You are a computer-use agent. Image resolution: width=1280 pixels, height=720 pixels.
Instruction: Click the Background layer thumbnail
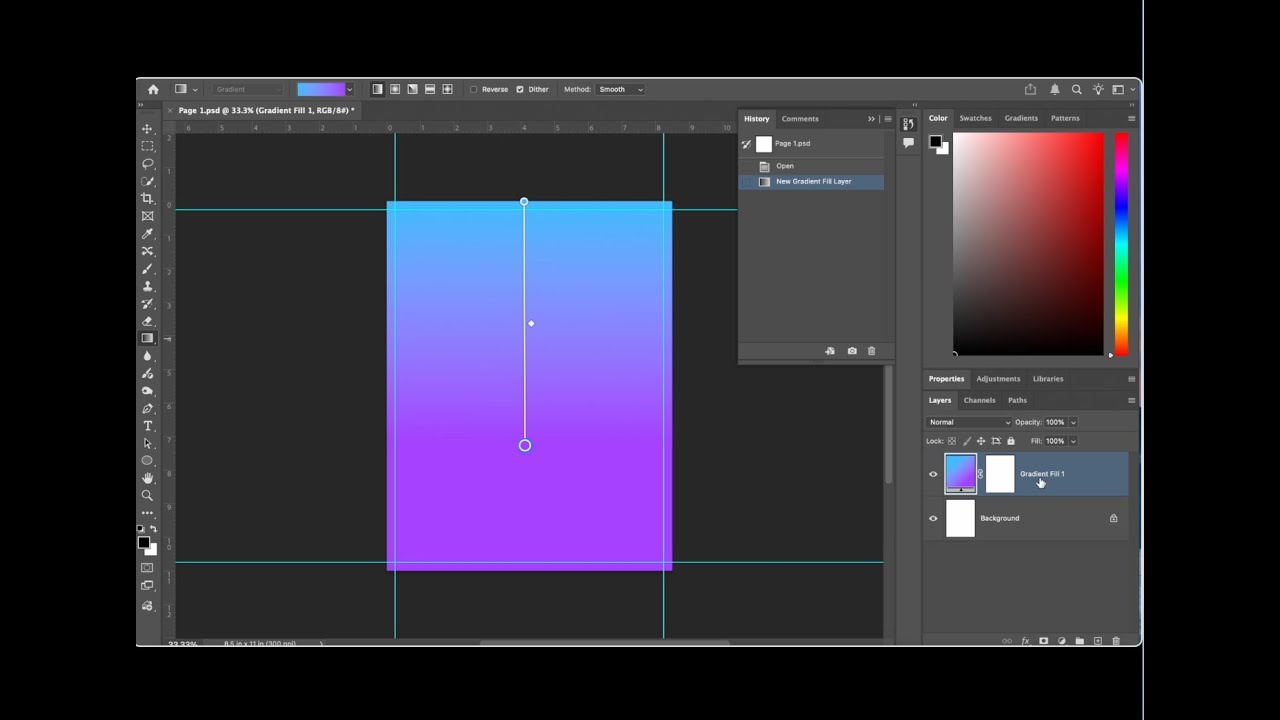(960, 518)
